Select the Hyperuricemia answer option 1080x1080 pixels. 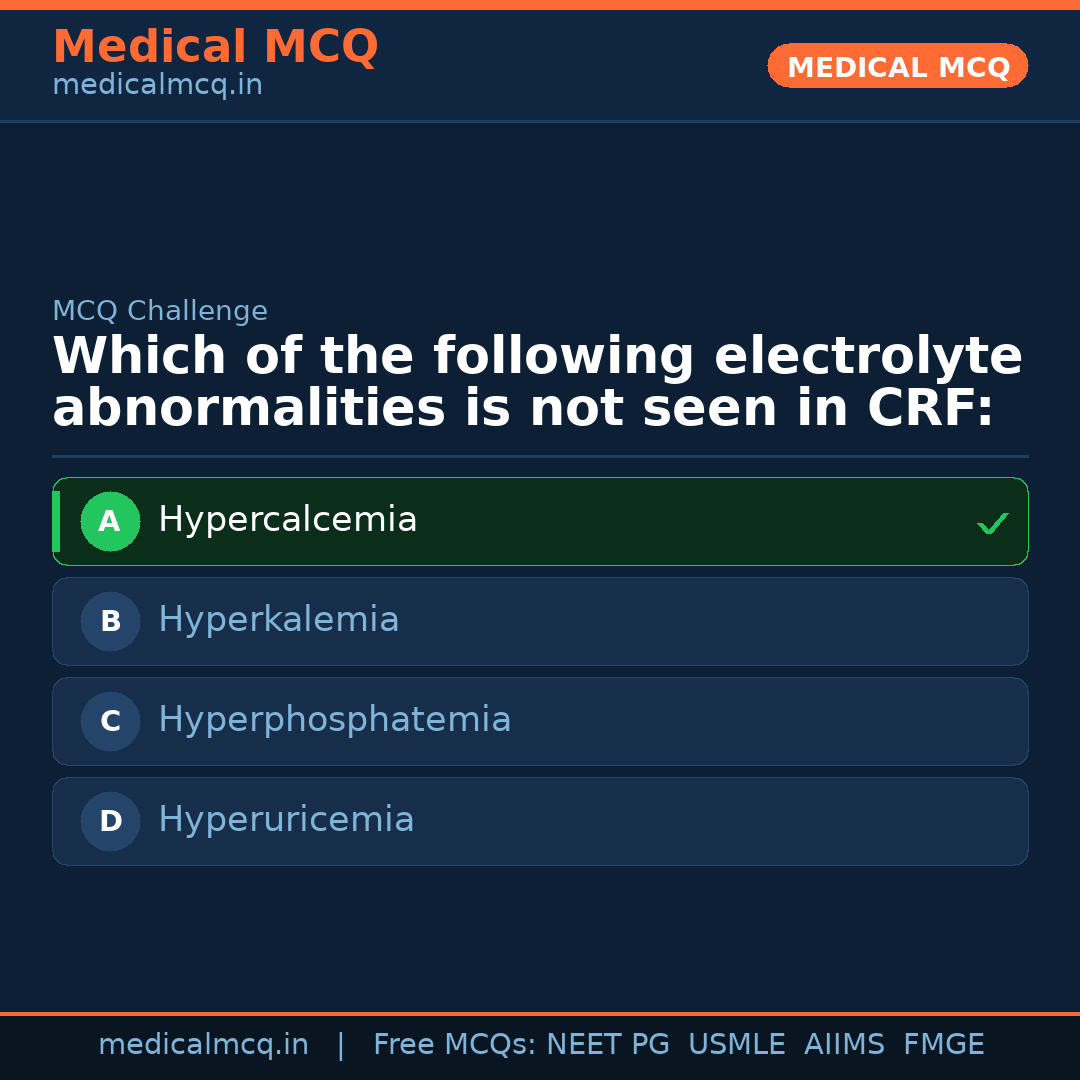[286, 820]
